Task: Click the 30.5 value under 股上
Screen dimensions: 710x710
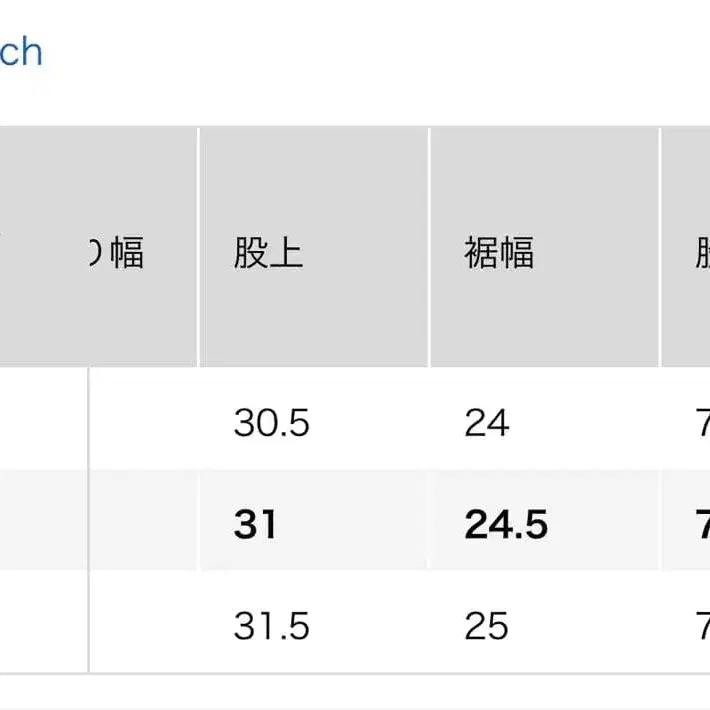Action: [x=272, y=423]
